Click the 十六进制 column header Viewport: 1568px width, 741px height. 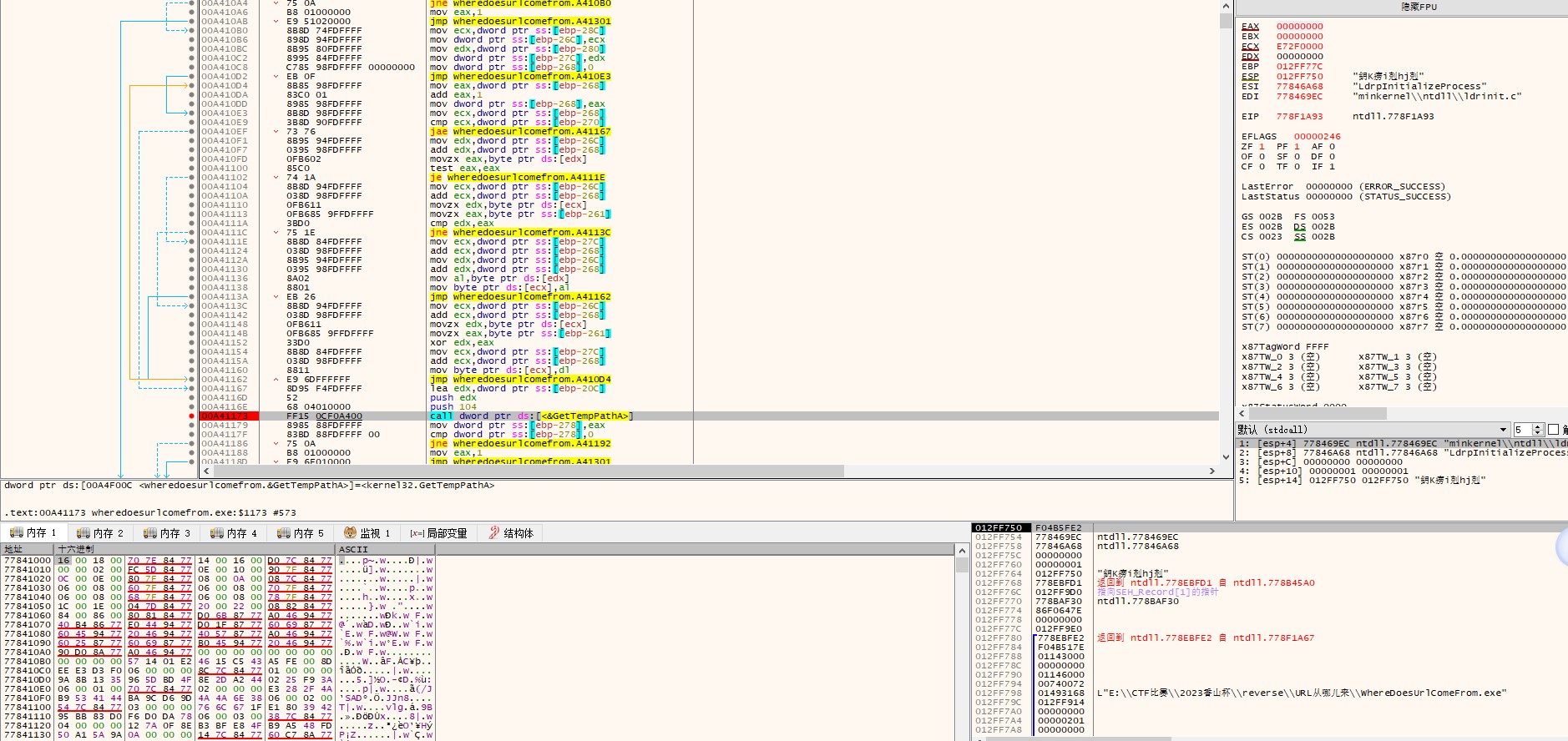coord(195,549)
